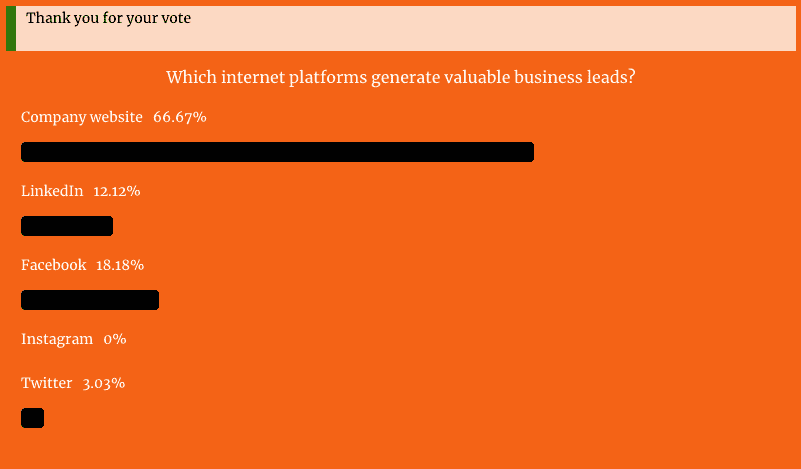The height and width of the screenshot is (469, 801).
Task: Click the 'Instagram' option label
Action: (x=57, y=339)
